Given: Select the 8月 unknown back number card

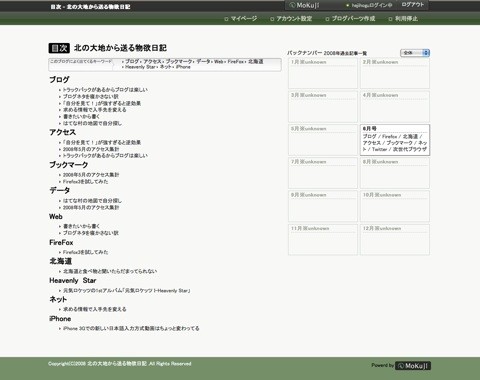Looking at the screenshot, I should tap(395, 173).
